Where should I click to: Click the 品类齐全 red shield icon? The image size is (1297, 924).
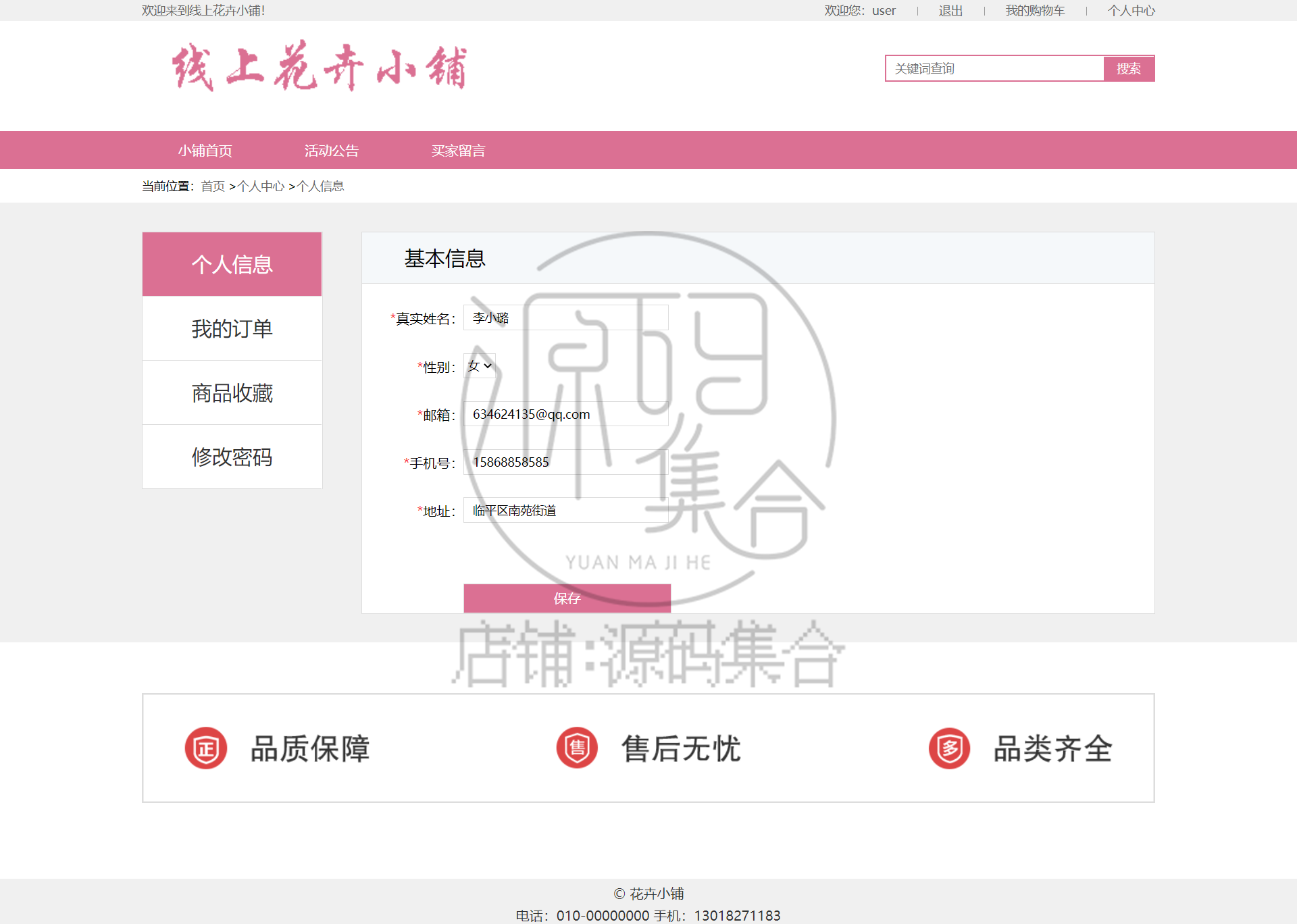tap(949, 748)
